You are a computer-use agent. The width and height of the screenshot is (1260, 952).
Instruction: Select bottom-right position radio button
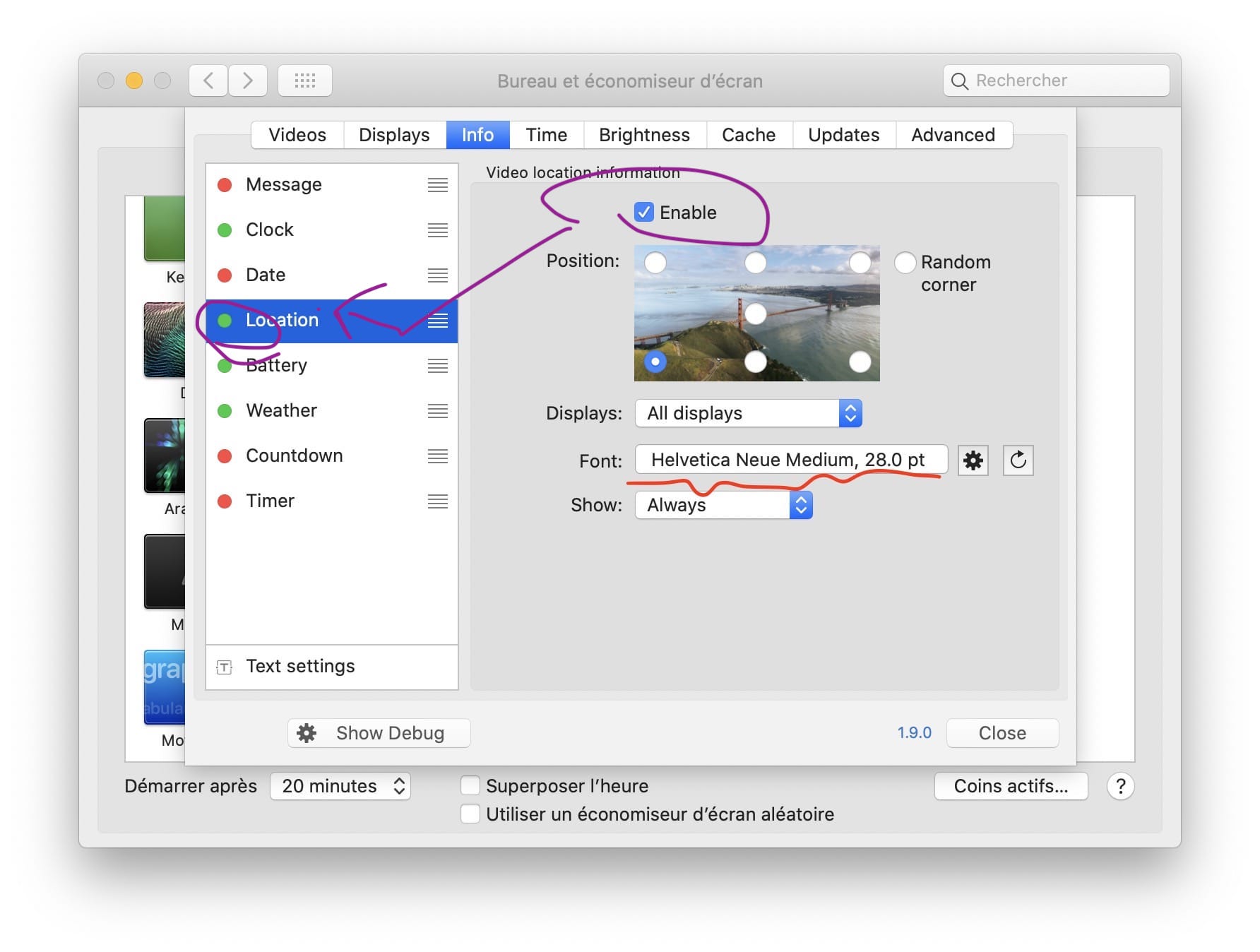(860, 362)
